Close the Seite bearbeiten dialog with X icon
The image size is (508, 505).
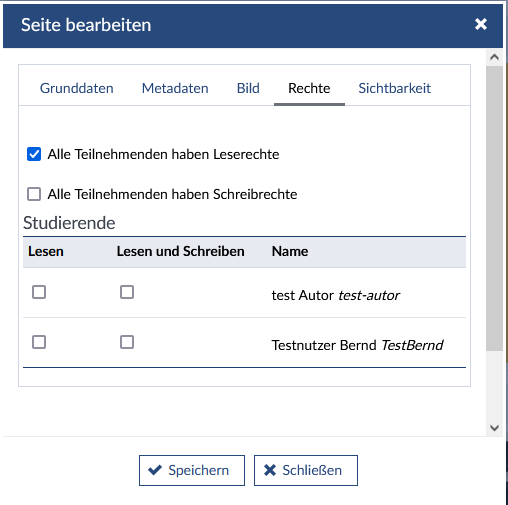click(x=481, y=24)
